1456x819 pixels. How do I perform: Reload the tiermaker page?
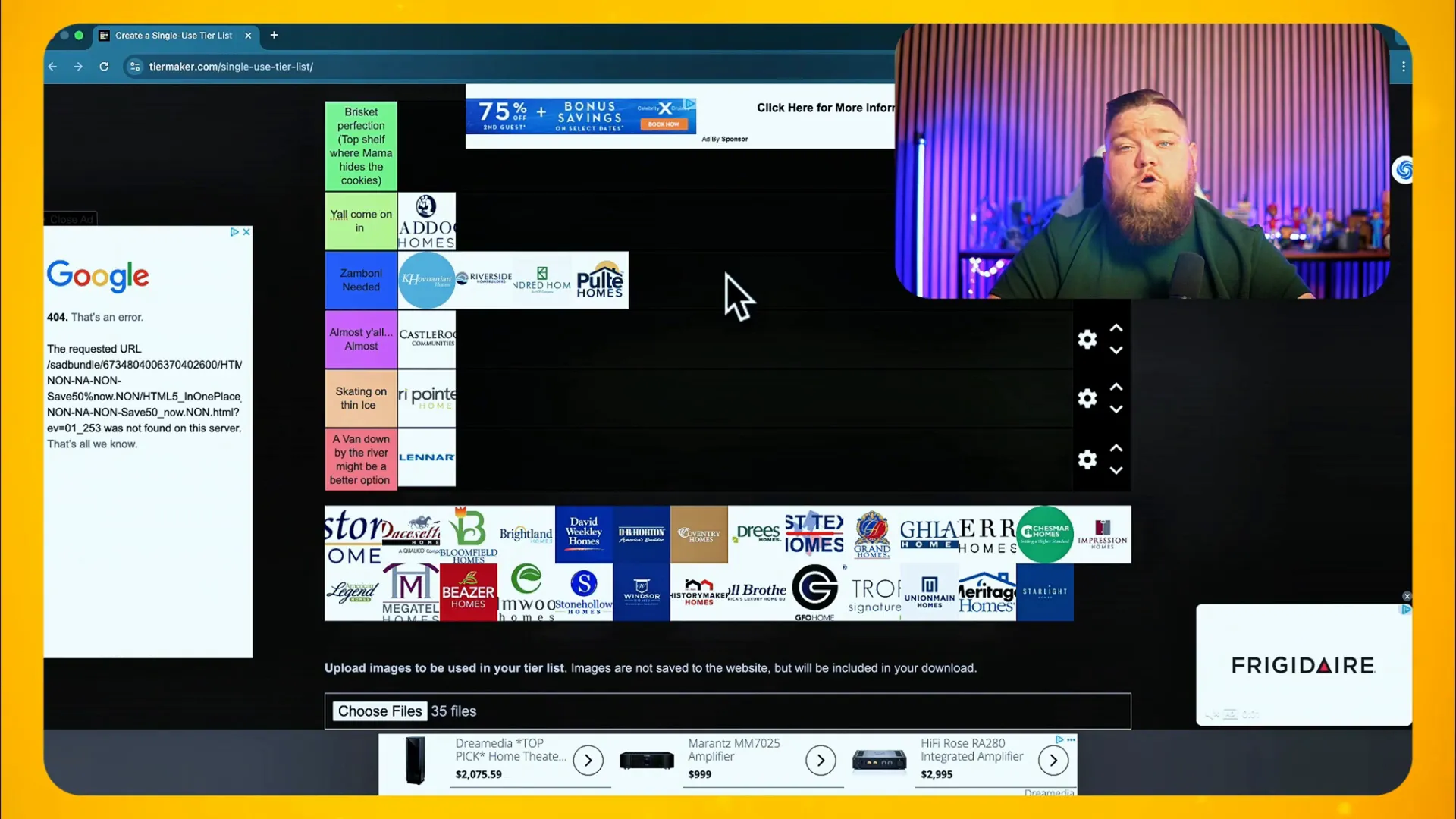(x=104, y=67)
